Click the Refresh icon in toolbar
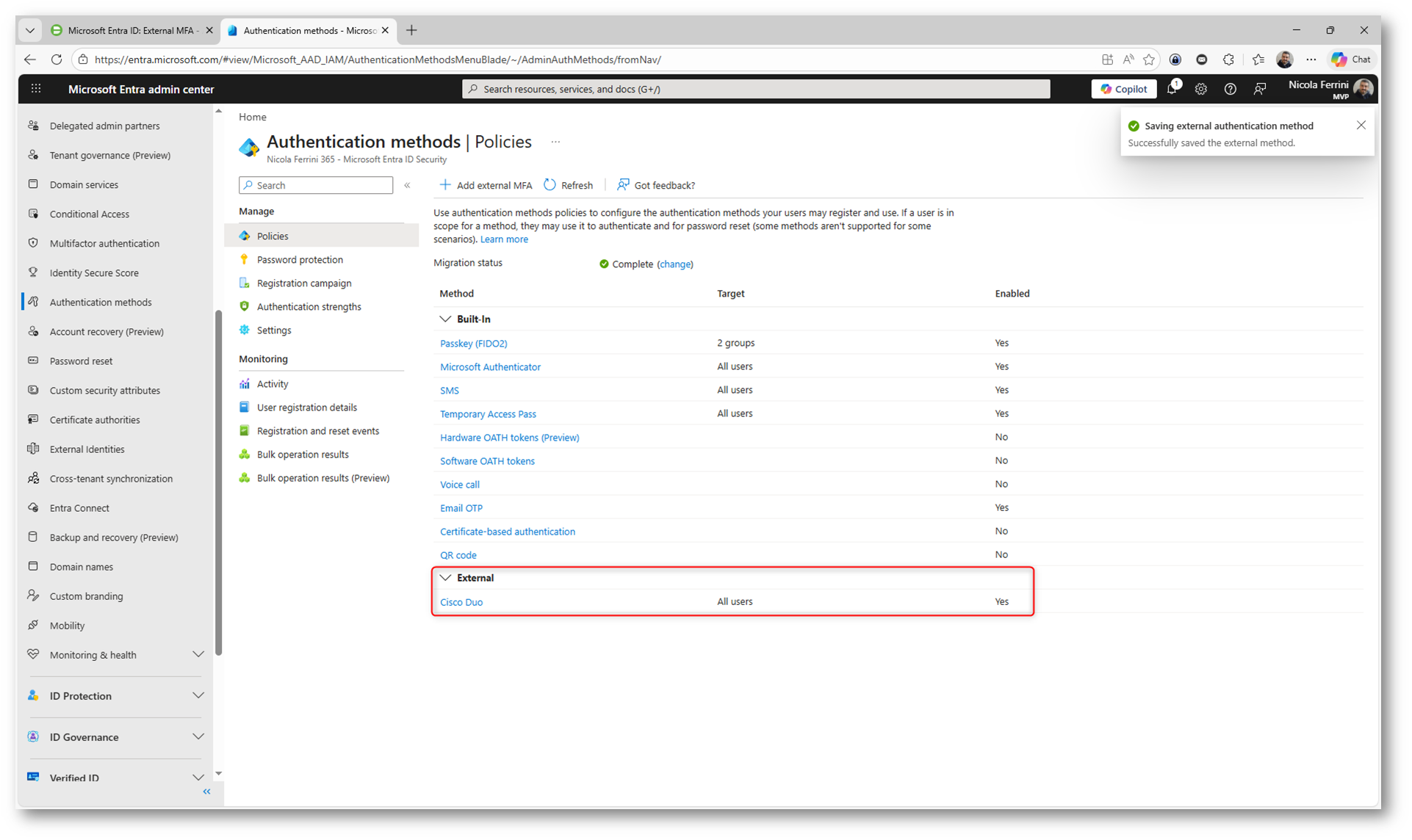Screen dimensions: 1412x840 [x=550, y=185]
